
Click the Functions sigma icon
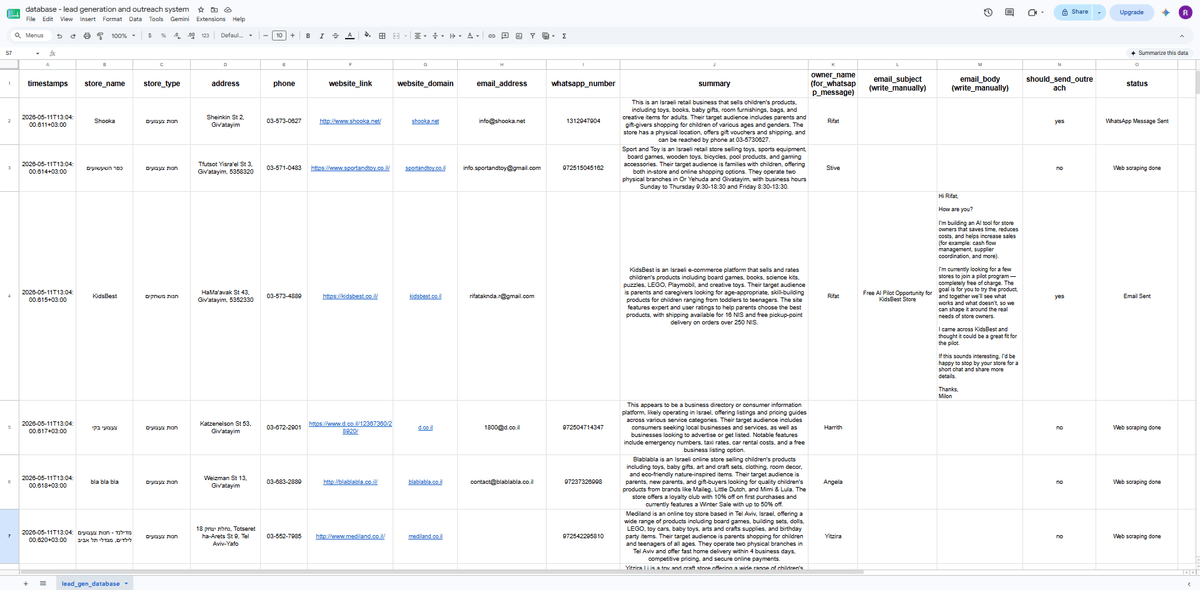[564, 35]
